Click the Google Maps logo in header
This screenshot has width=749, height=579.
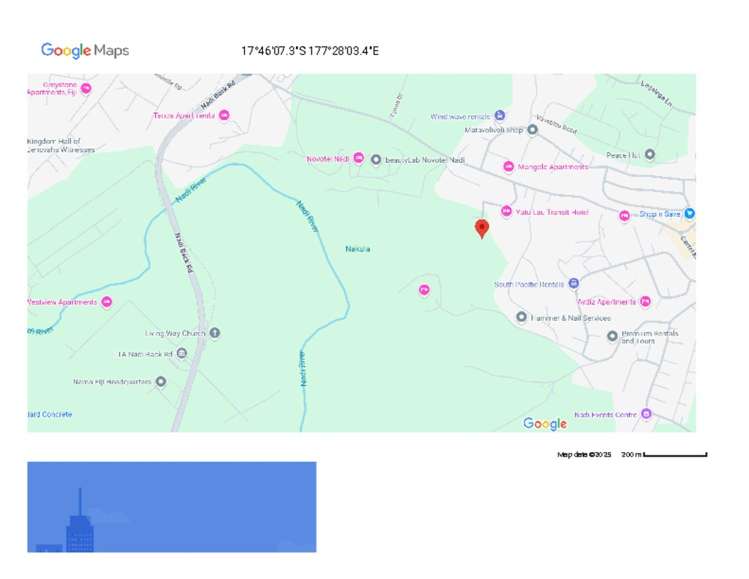point(85,51)
